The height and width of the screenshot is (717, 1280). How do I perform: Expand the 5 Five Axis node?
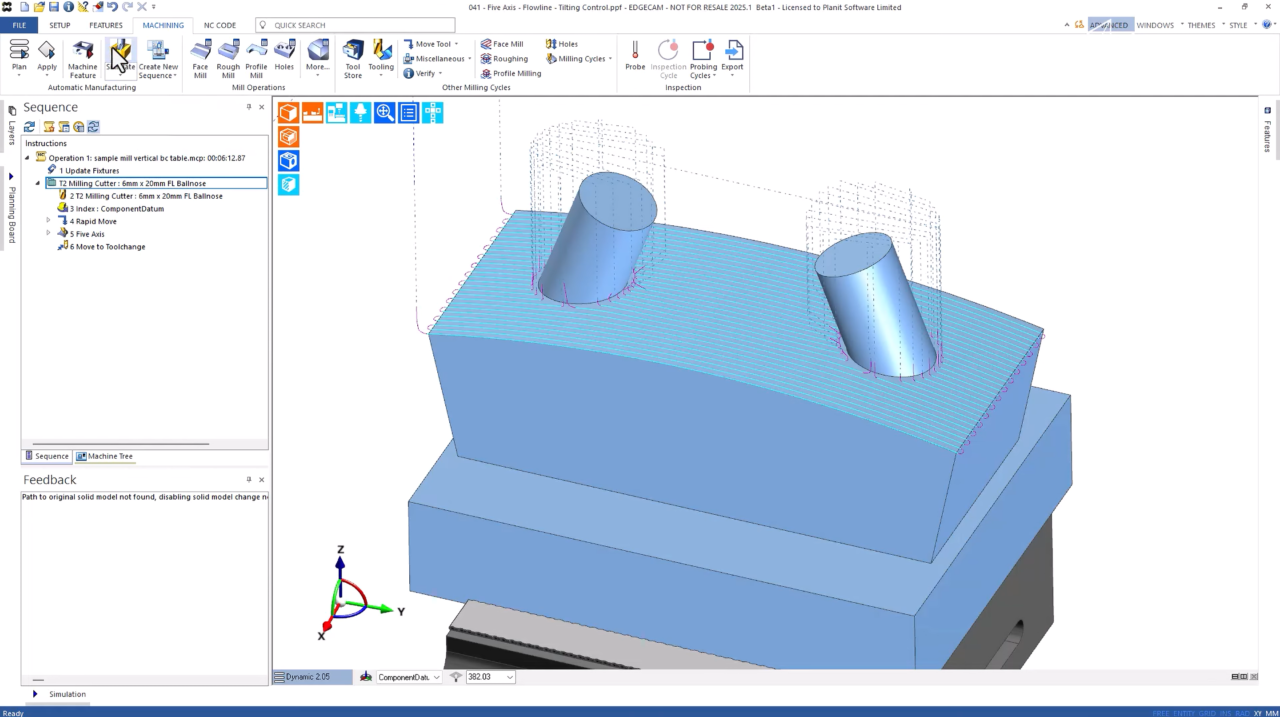(48, 234)
